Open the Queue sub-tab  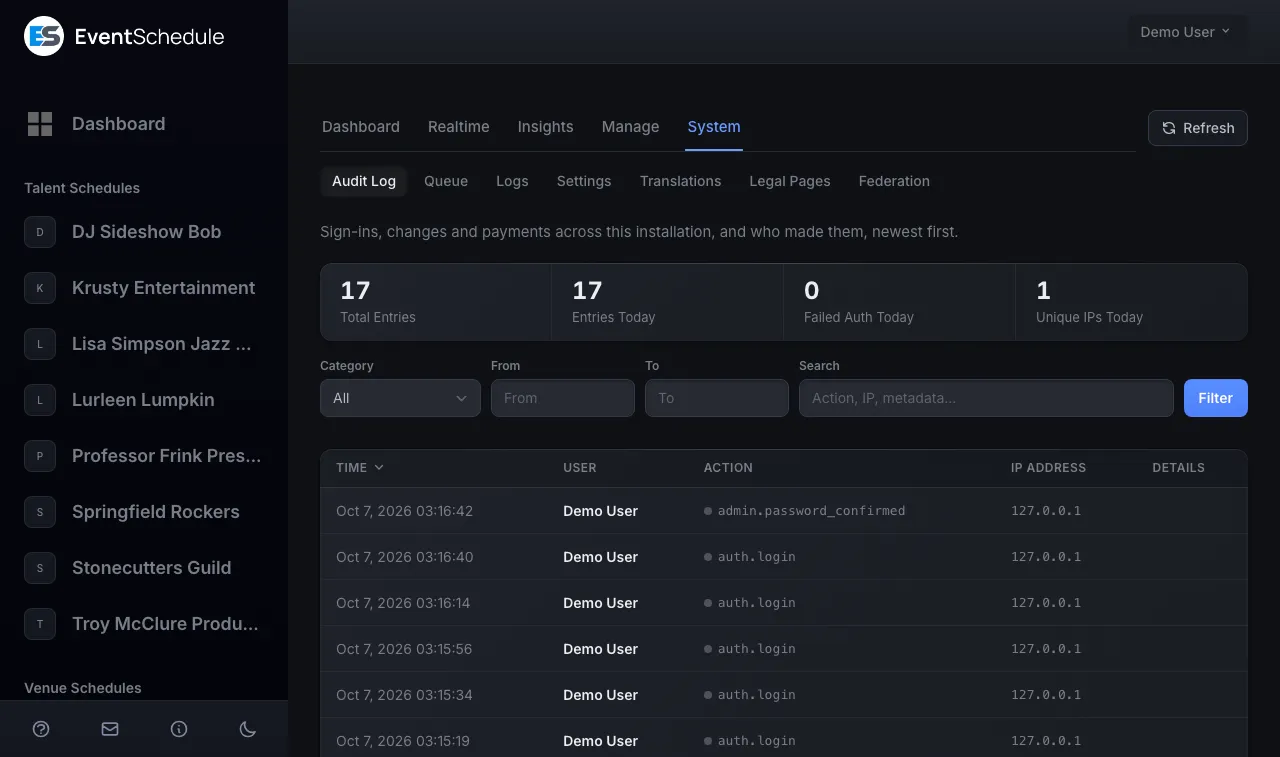click(x=446, y=181)
